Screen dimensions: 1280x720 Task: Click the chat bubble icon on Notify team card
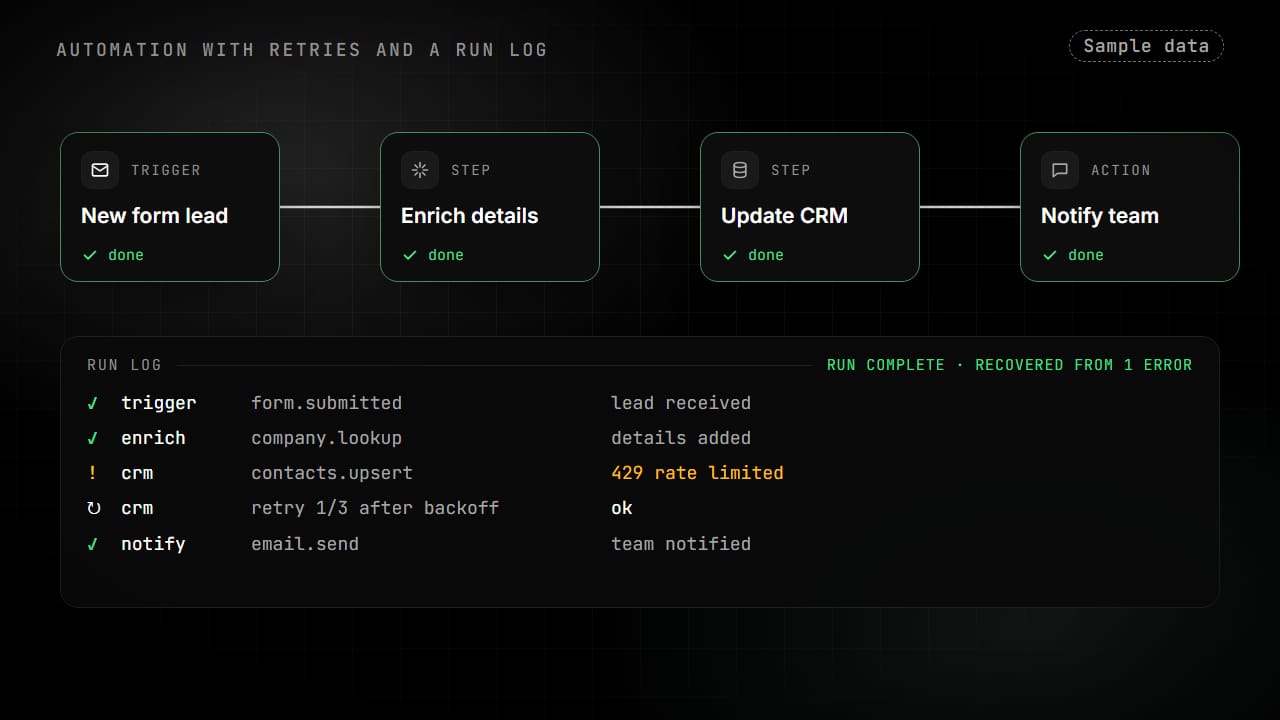[1060, 170]
